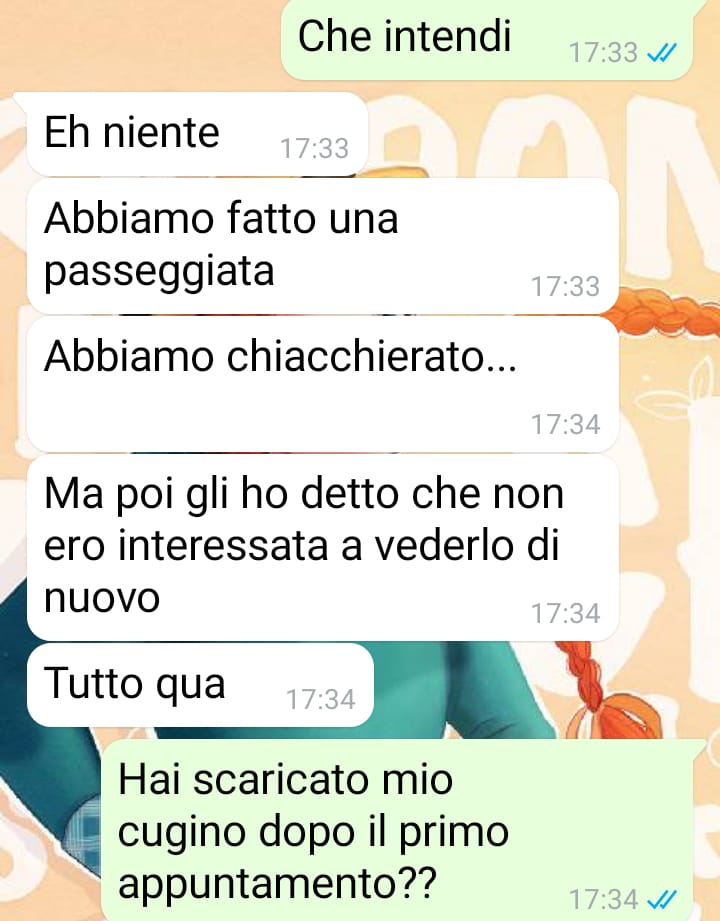Screen dimensions: 720x921
Task: Tap the 'Che intendi' sent message
Action: (486, 40)
